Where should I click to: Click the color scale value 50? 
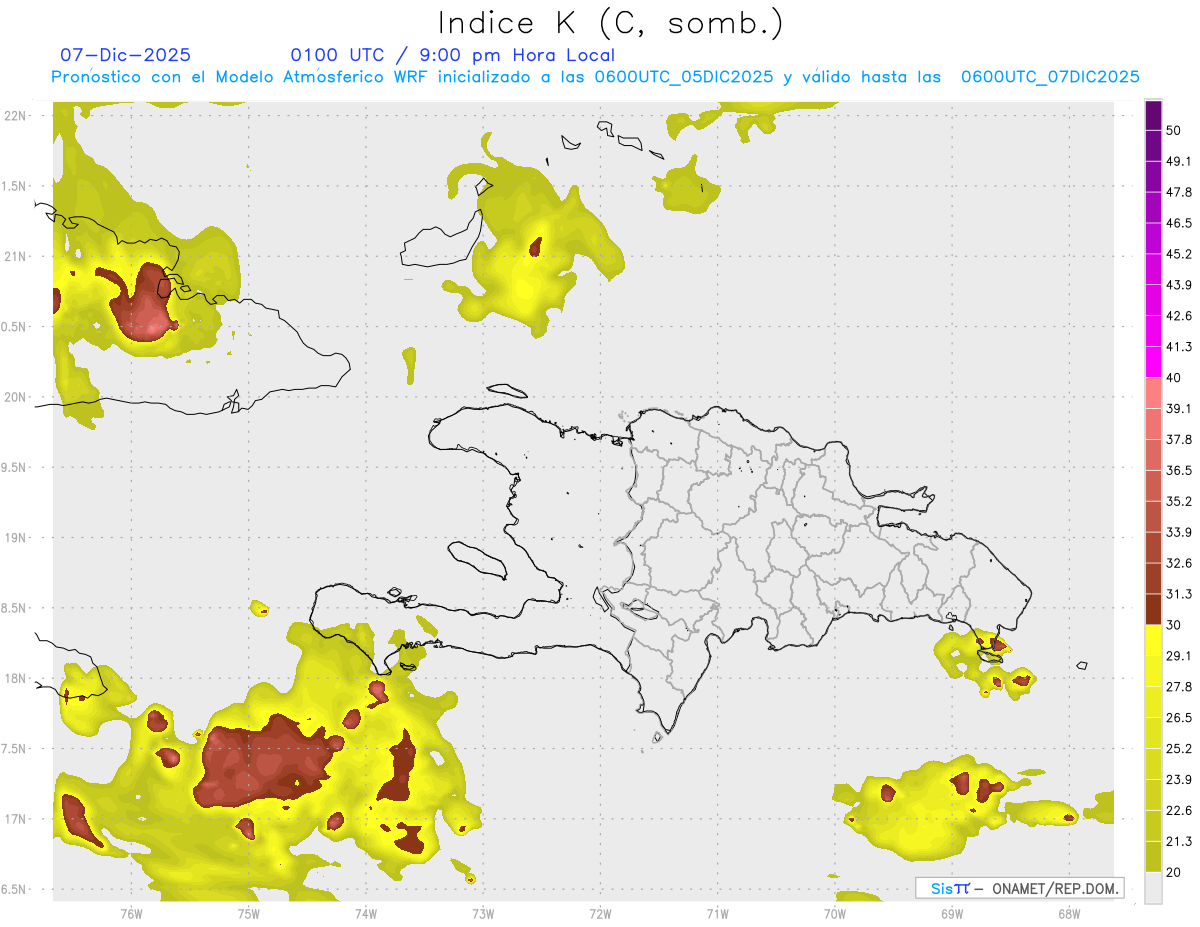coord(1173,130)
